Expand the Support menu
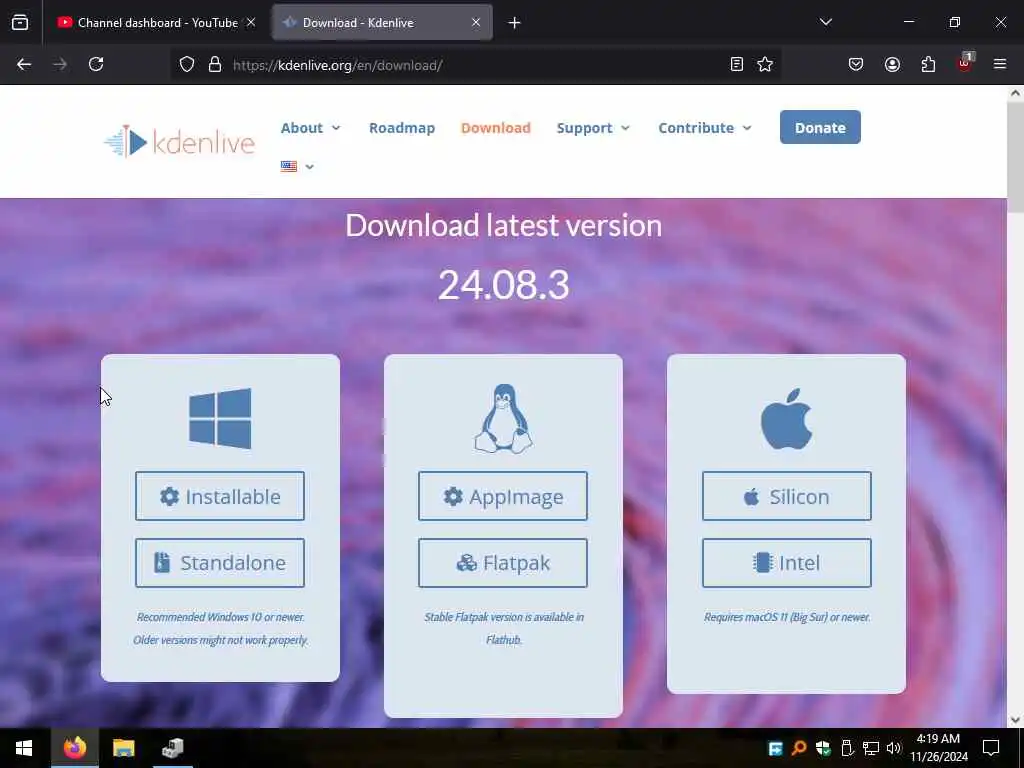Viewport: 1024px width, 768px height. (593, 128)
